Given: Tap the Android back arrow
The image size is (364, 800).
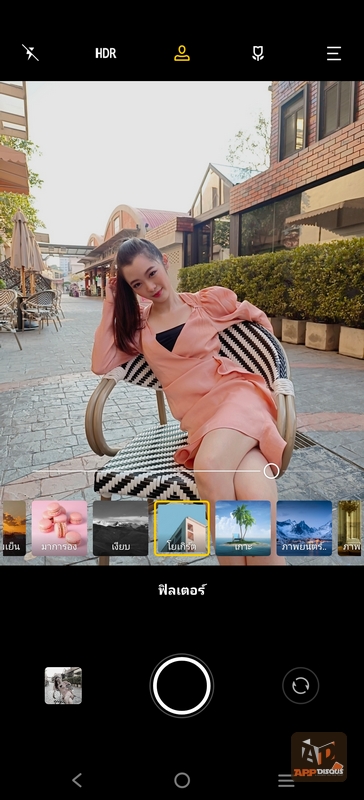Looking at the screenshot, I should tap(77, 780).
